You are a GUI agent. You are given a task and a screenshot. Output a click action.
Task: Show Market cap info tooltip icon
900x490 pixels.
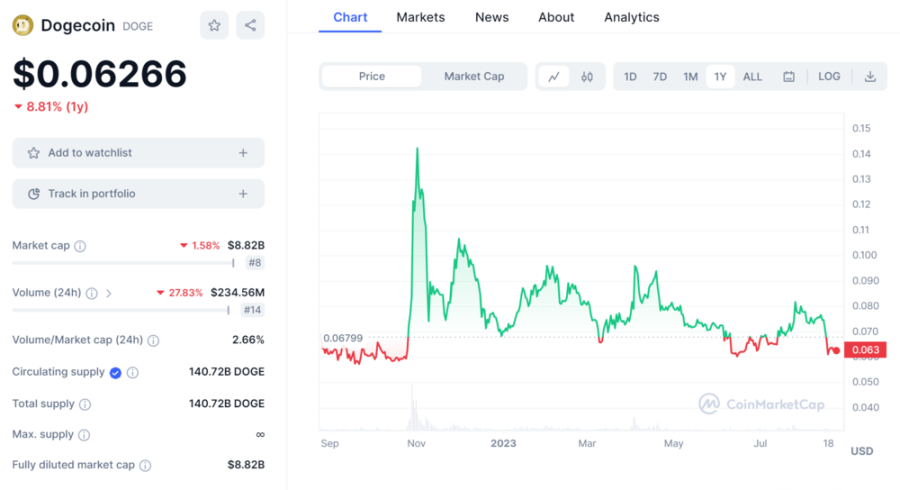tap(80, 246)
